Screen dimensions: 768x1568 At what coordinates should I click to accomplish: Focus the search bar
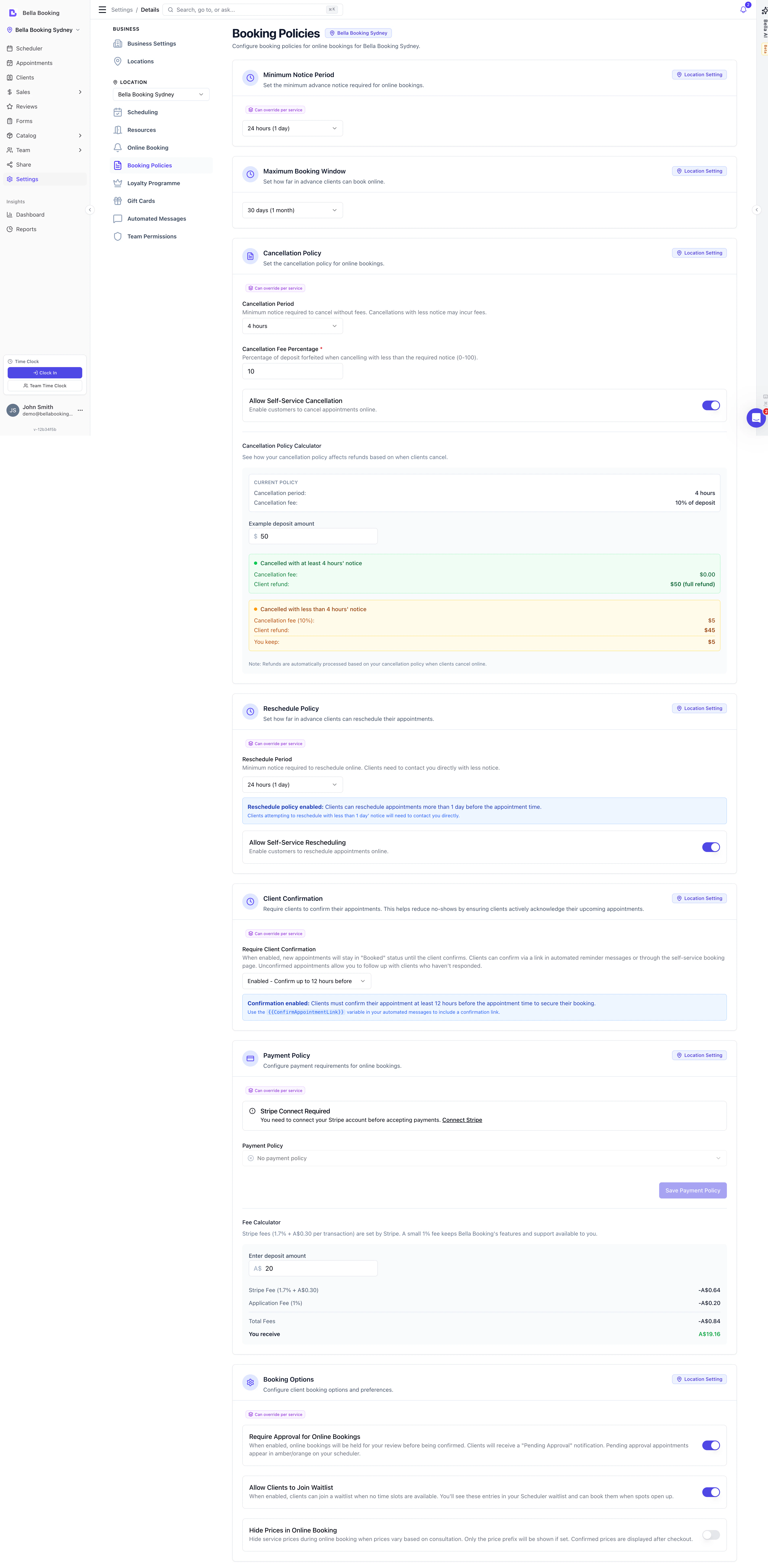(x=253, y=10)
